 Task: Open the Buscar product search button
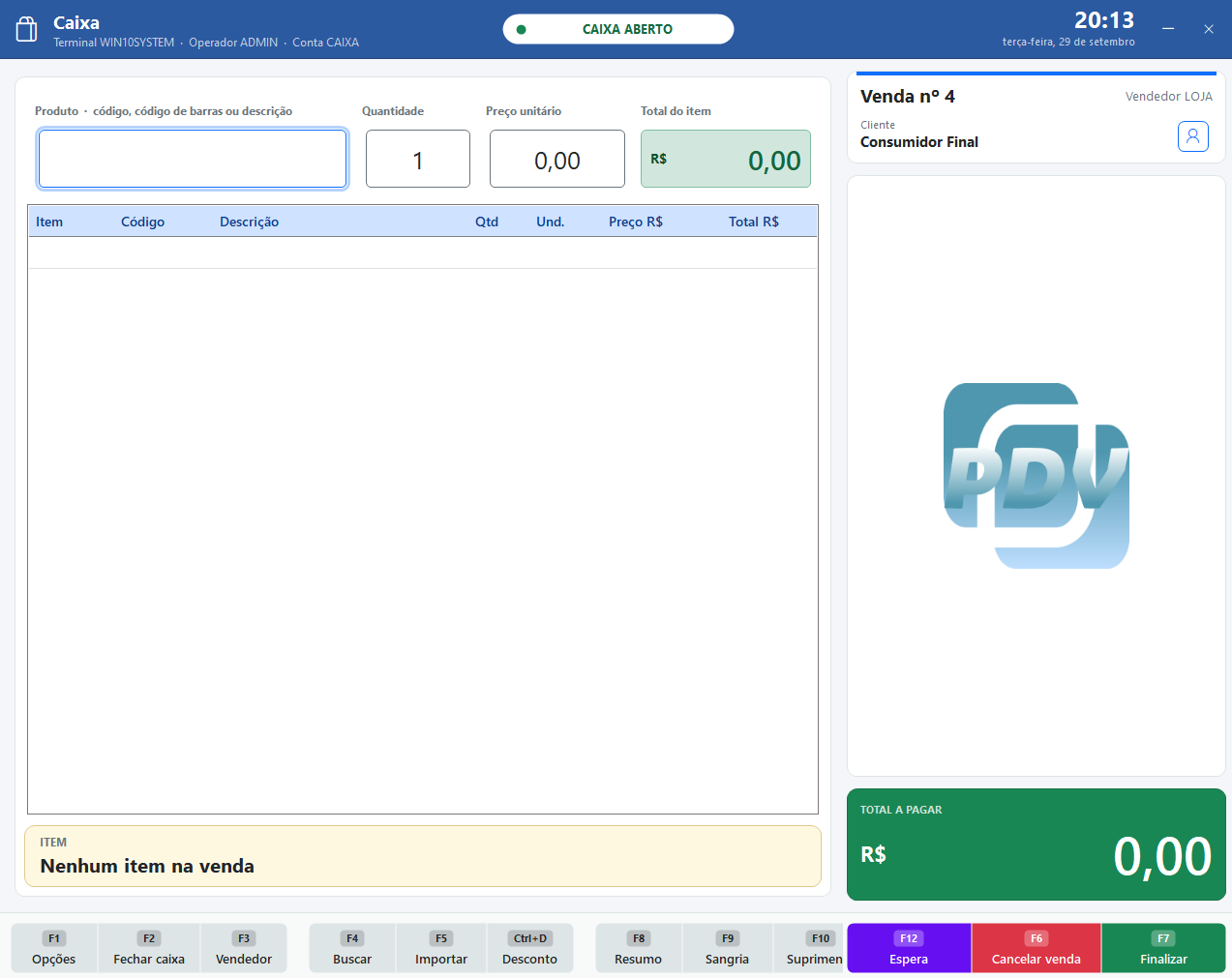click(x=352, y=948)
